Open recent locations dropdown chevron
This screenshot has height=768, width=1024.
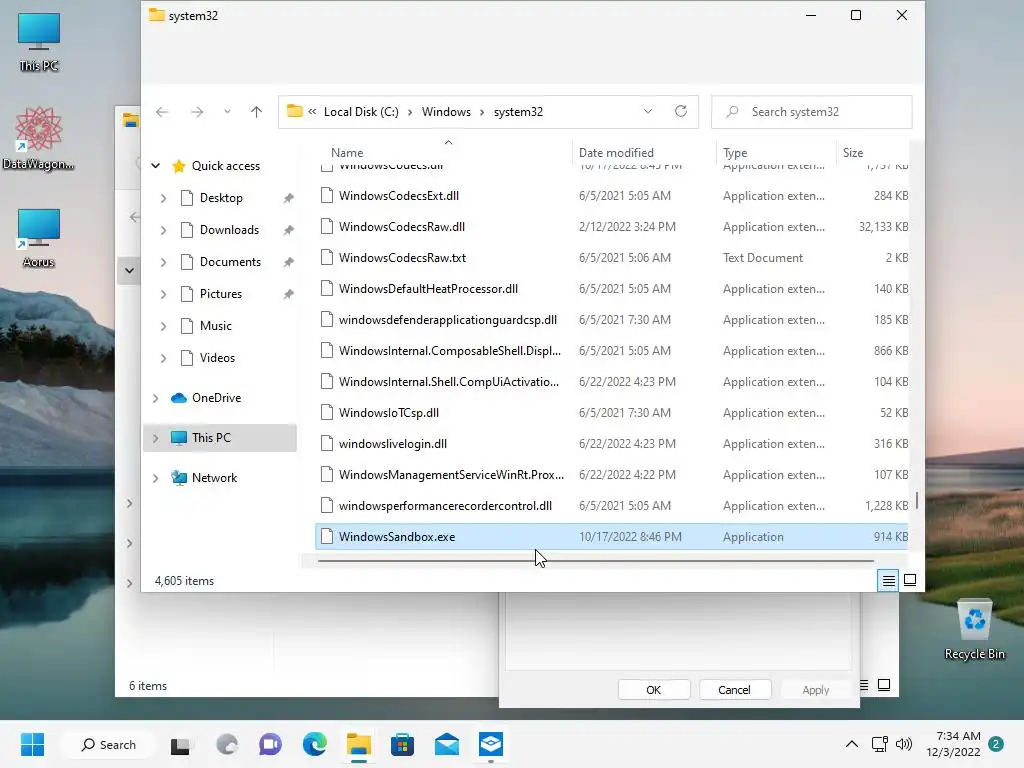(x=227, y=112)
